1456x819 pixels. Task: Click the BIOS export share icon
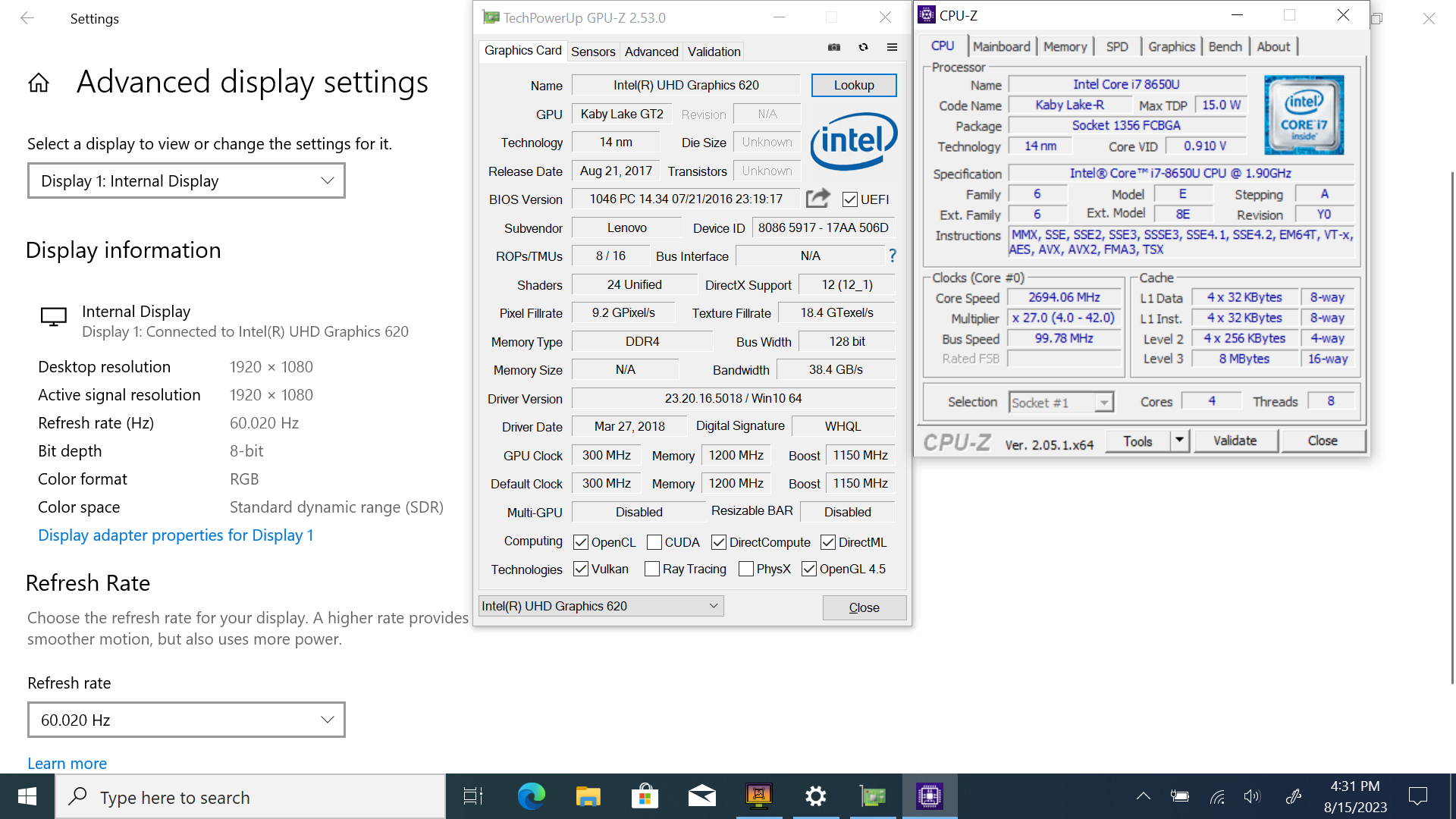[x=817, y=199]
